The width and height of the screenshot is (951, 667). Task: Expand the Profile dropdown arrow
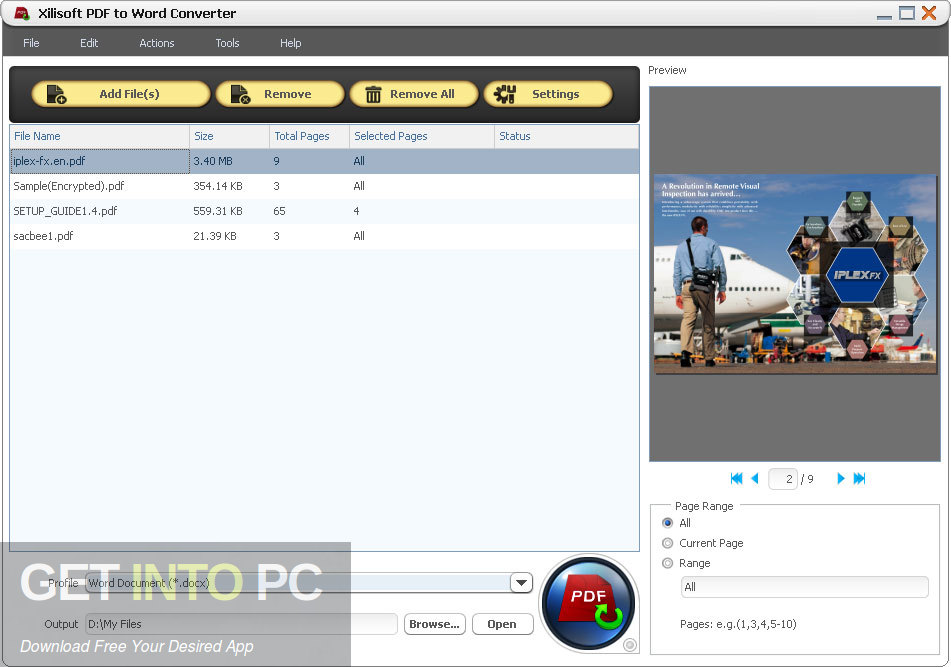coord(521,583)
